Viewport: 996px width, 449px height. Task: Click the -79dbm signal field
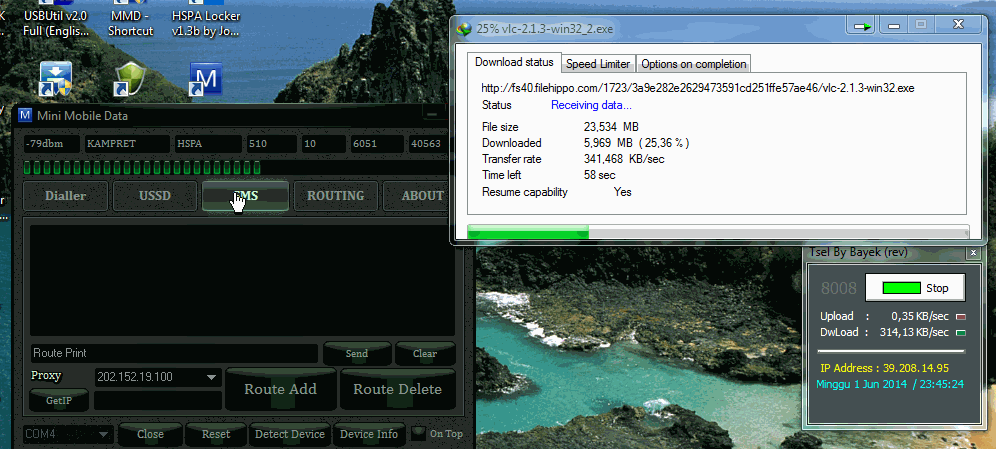point(52,144)
